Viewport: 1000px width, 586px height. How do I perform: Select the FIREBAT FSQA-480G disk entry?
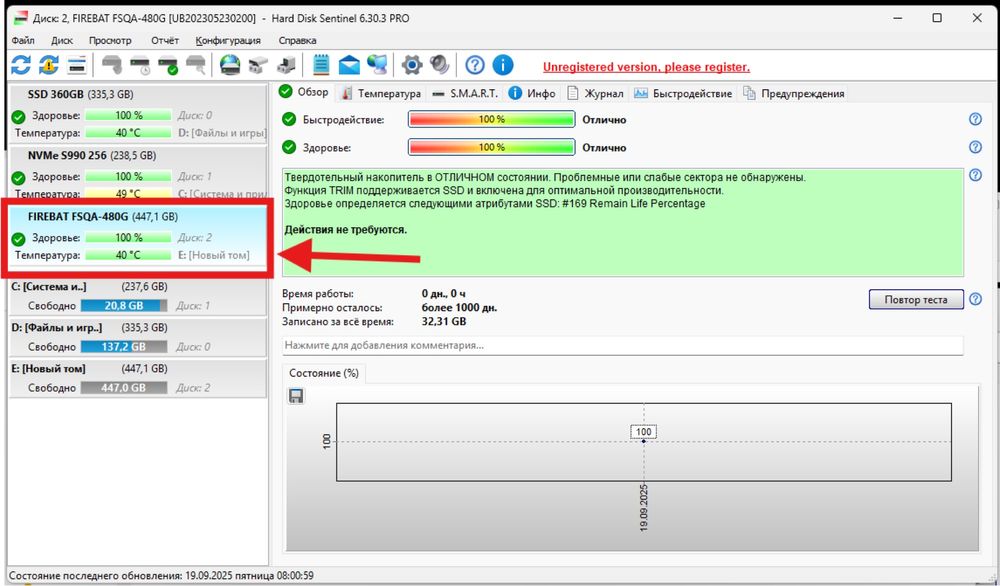coord(138,236)
